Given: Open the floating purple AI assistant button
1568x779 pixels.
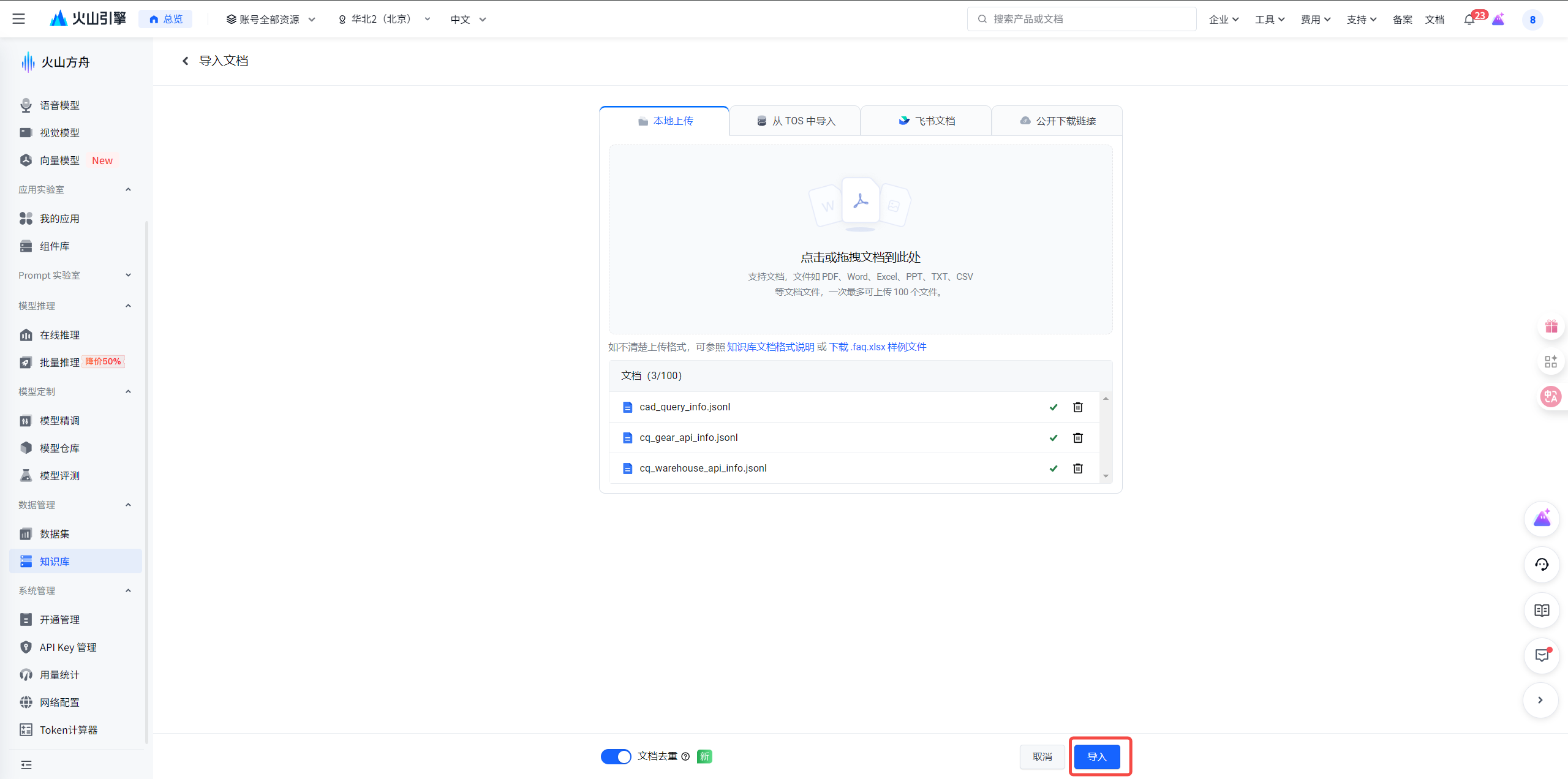Looking at the screenshot, I should point(1542,519).
